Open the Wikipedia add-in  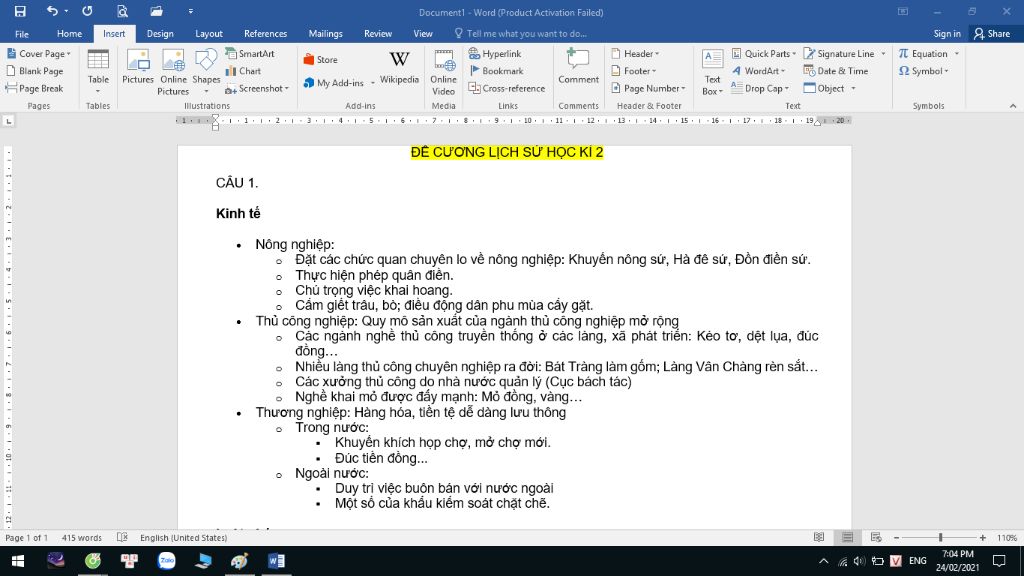coord(399,67)
